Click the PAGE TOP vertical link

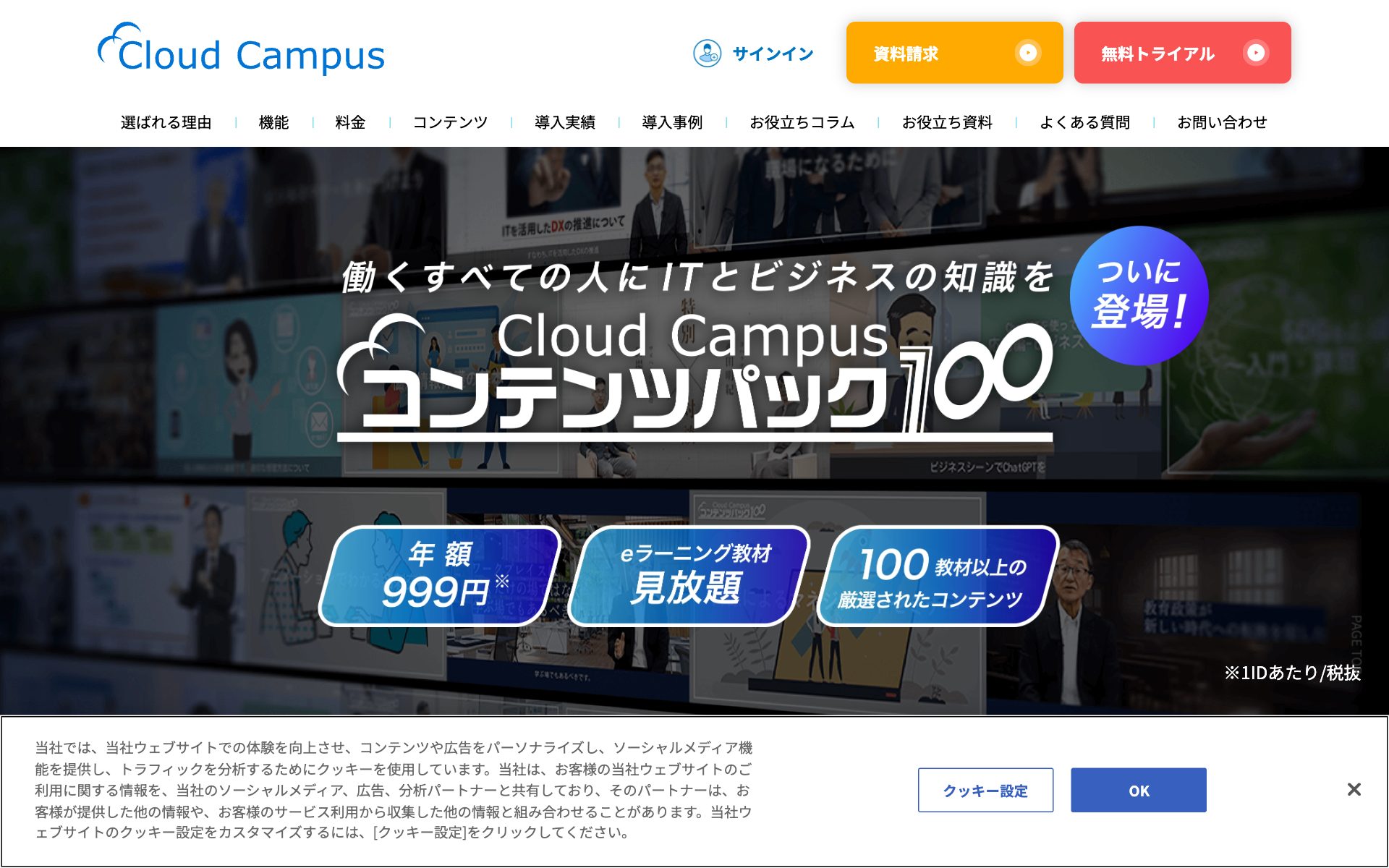tap(1356, 642)
